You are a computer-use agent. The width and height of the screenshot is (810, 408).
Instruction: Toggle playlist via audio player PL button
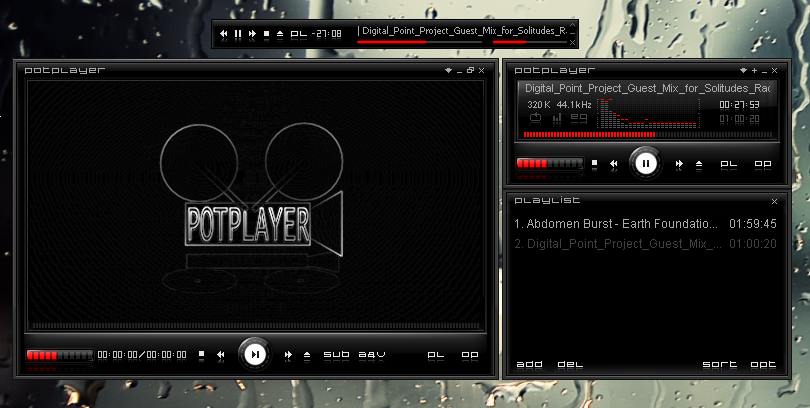(729, 164)
